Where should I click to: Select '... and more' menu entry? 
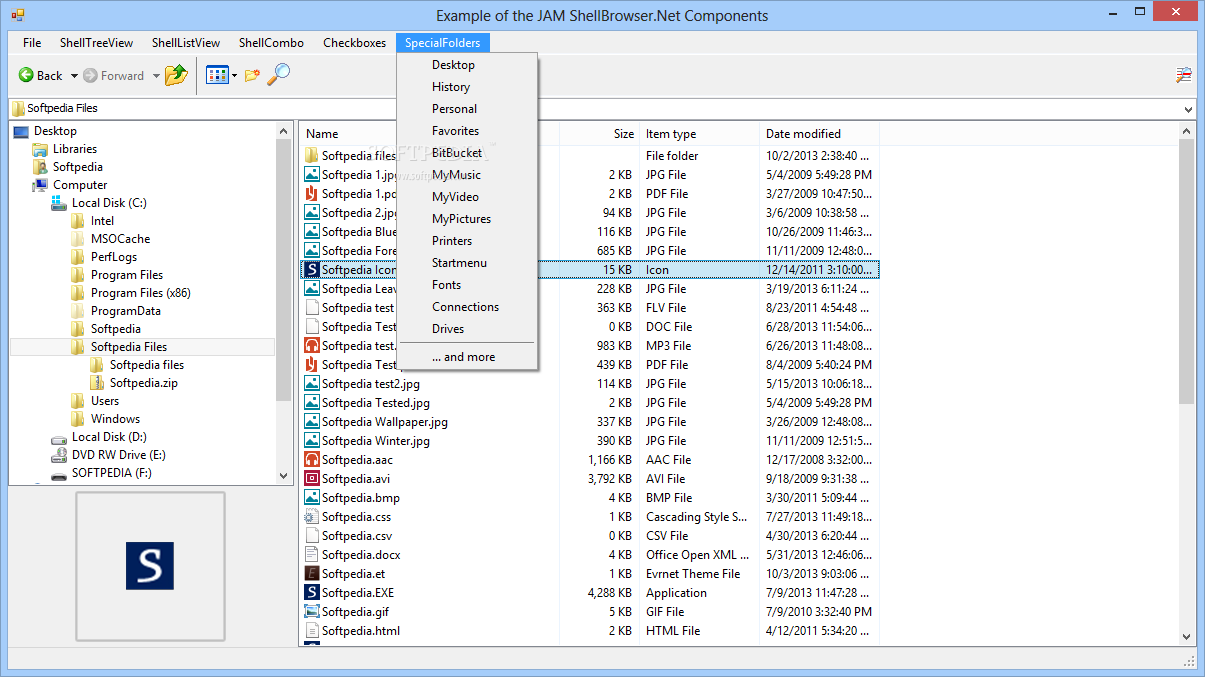pyautogui.click(x=467, y=357)
